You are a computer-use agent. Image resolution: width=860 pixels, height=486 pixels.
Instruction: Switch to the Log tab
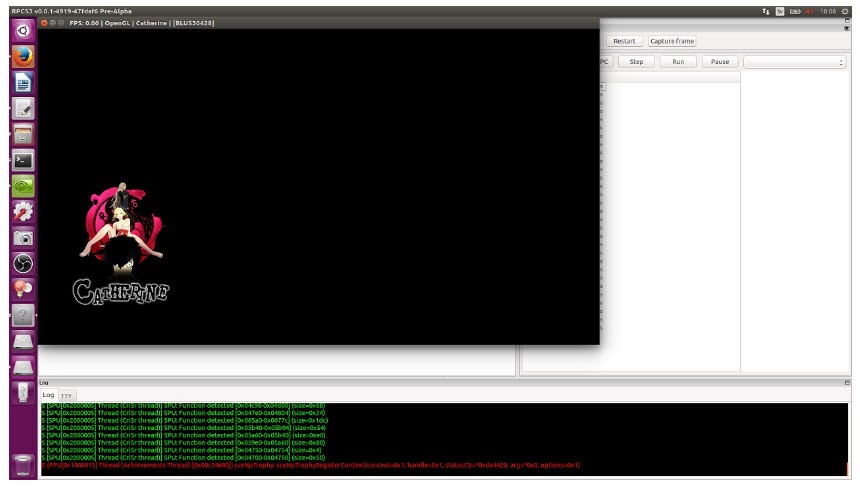[48, 395]
